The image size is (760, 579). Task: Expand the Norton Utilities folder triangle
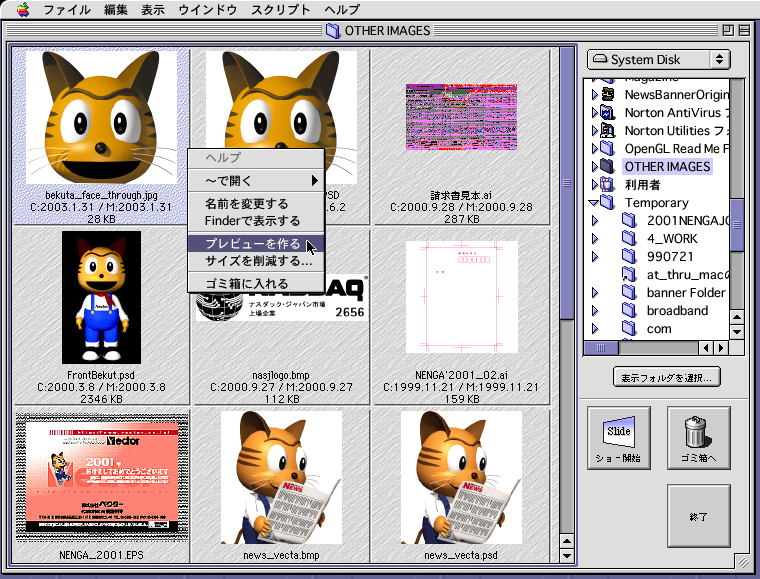click(x=595, y=130)
